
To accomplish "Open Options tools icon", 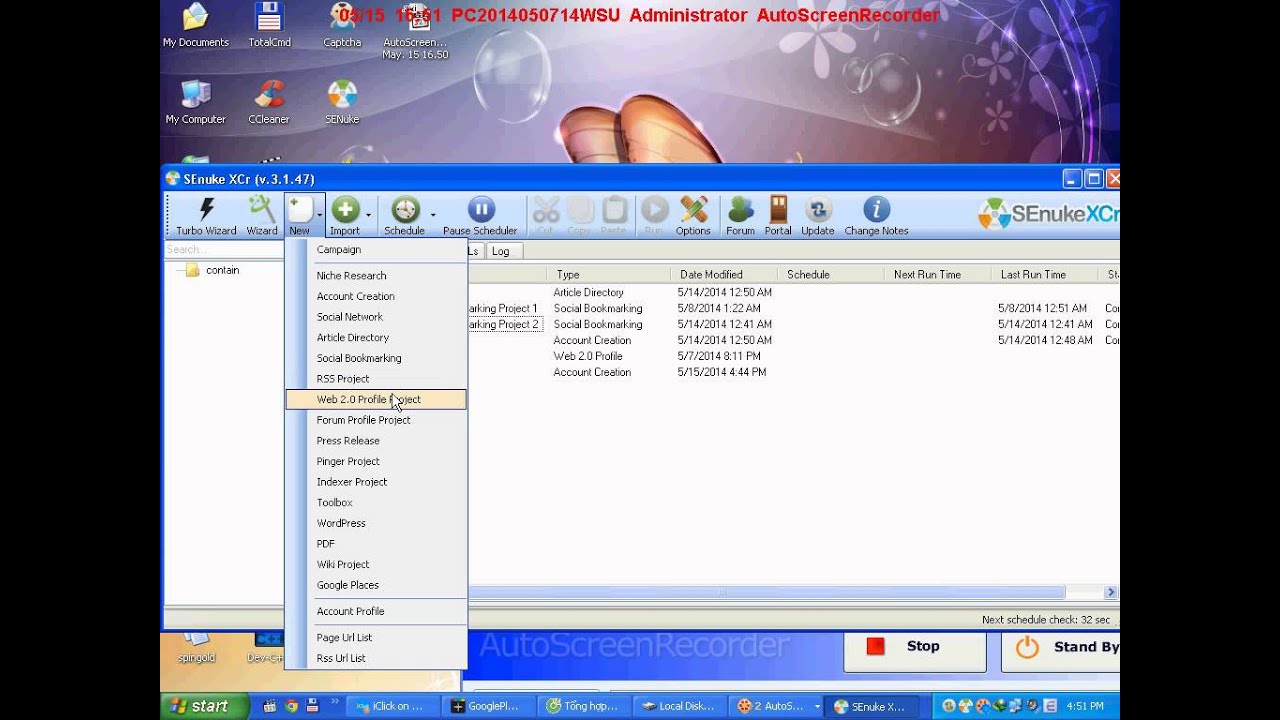I will pos(693,215).
